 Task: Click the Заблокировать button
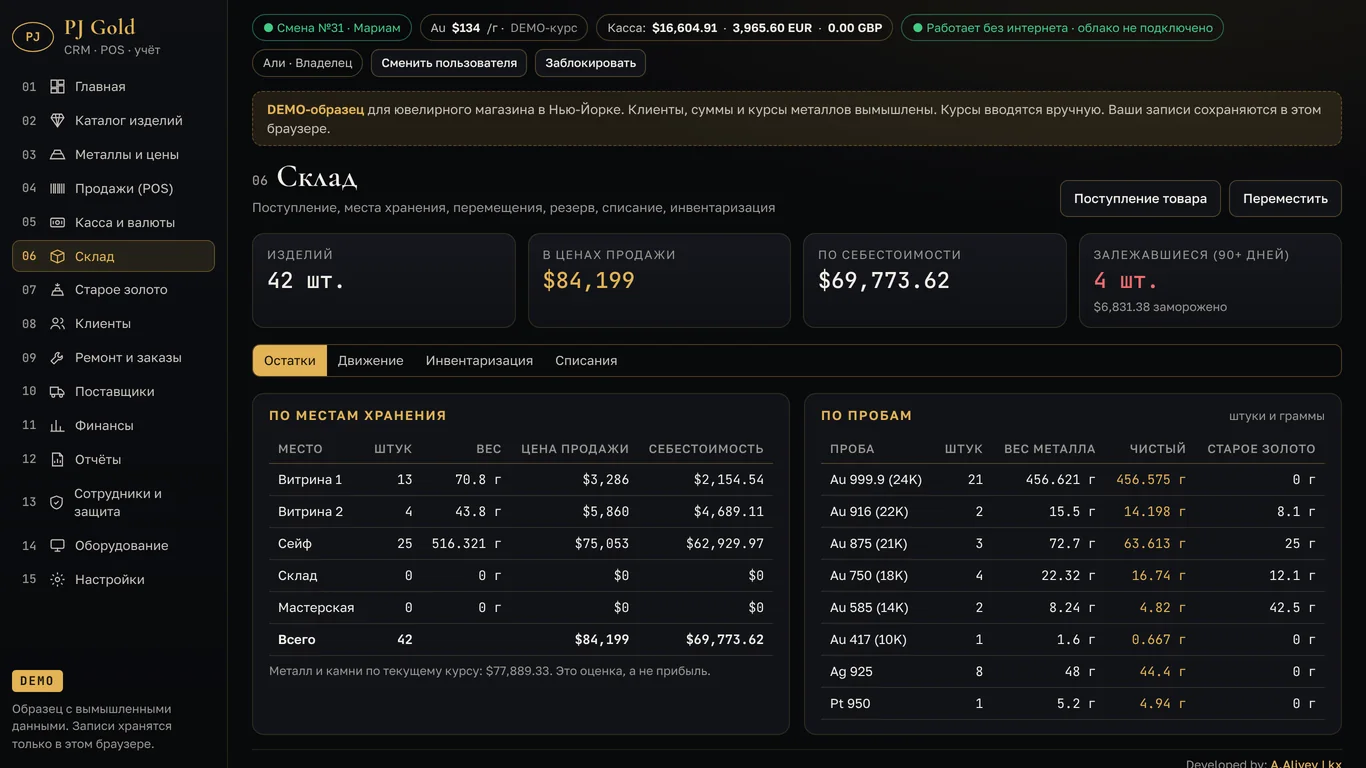point(590,63)
